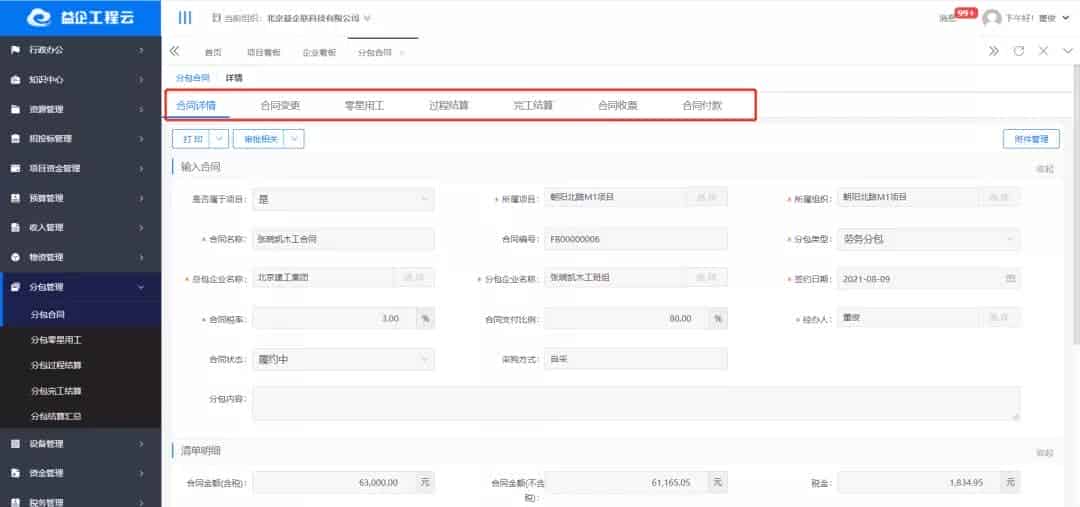This screenshot has width=1080, height=507.
Task: Click the user avatar icon
Action: (992, 19)
